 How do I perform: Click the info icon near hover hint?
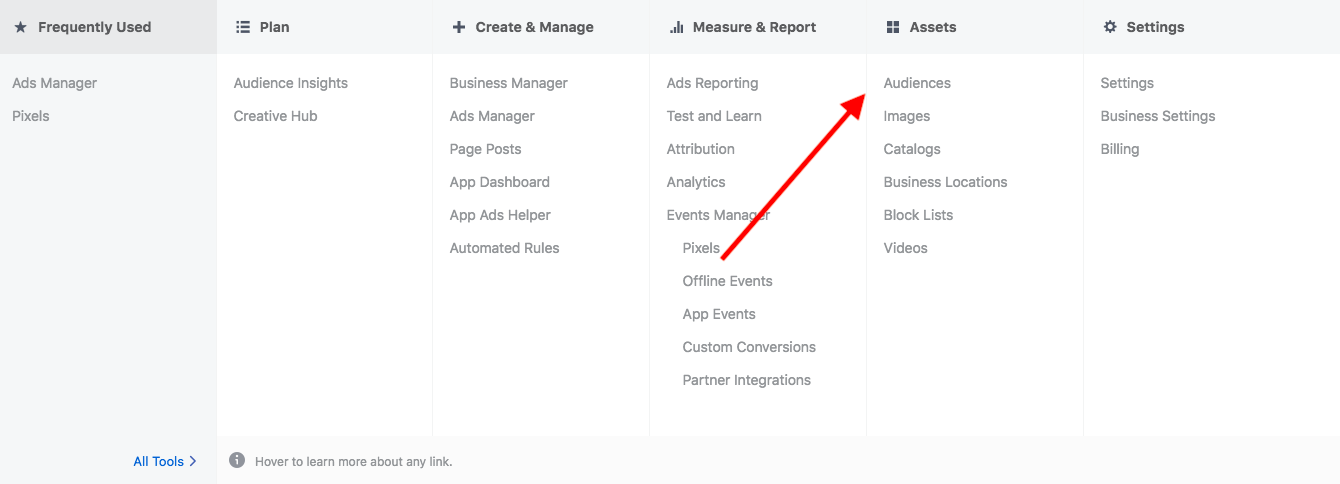[x=237, y=460]
